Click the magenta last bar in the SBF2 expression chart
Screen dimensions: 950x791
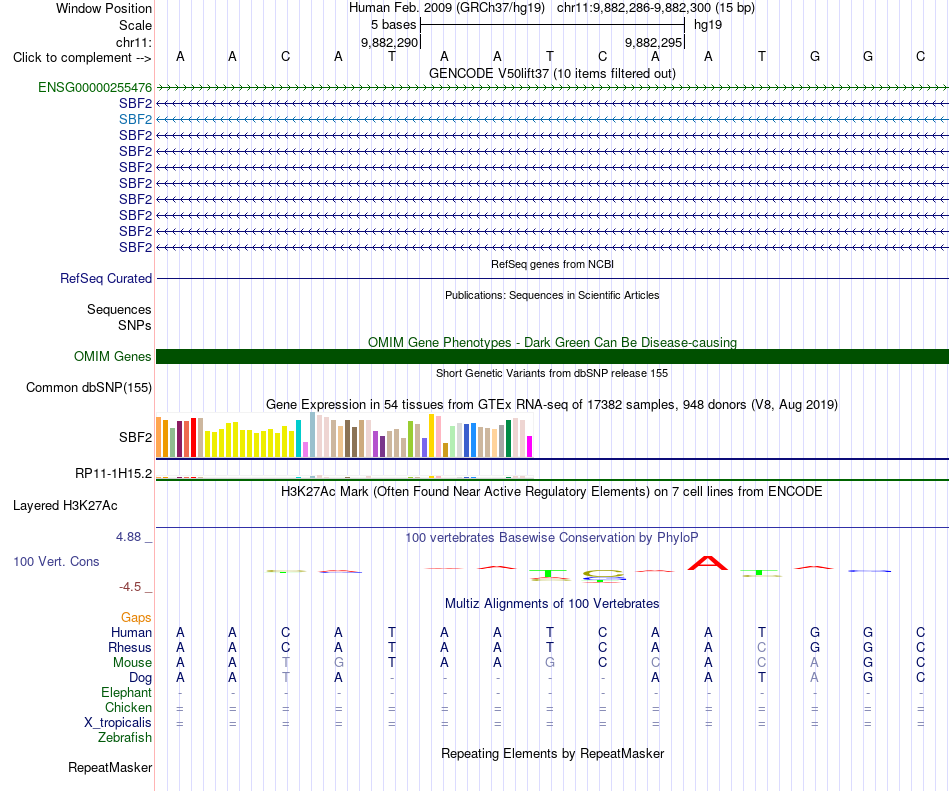click(529, 446)
